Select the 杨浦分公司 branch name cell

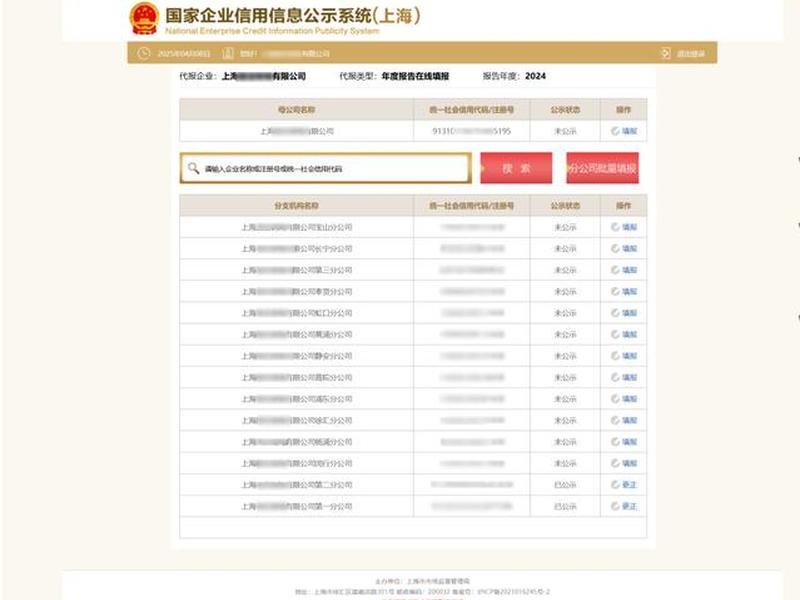tap(296, 442)
